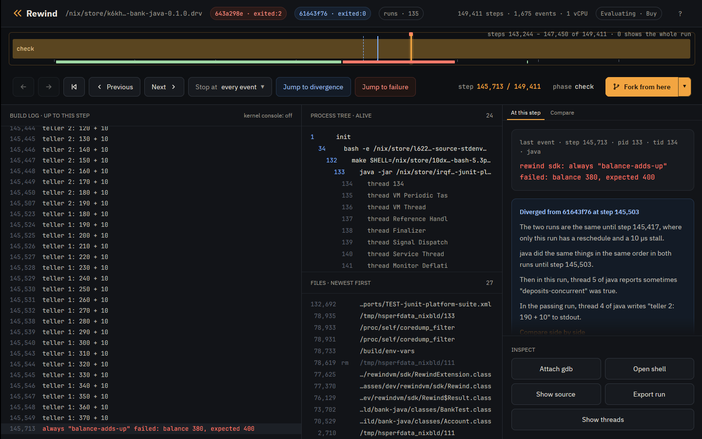Click the step 145,713 / 149,411 counter
The height and width of the screenshot is (439, 702).
coord(499,87)
